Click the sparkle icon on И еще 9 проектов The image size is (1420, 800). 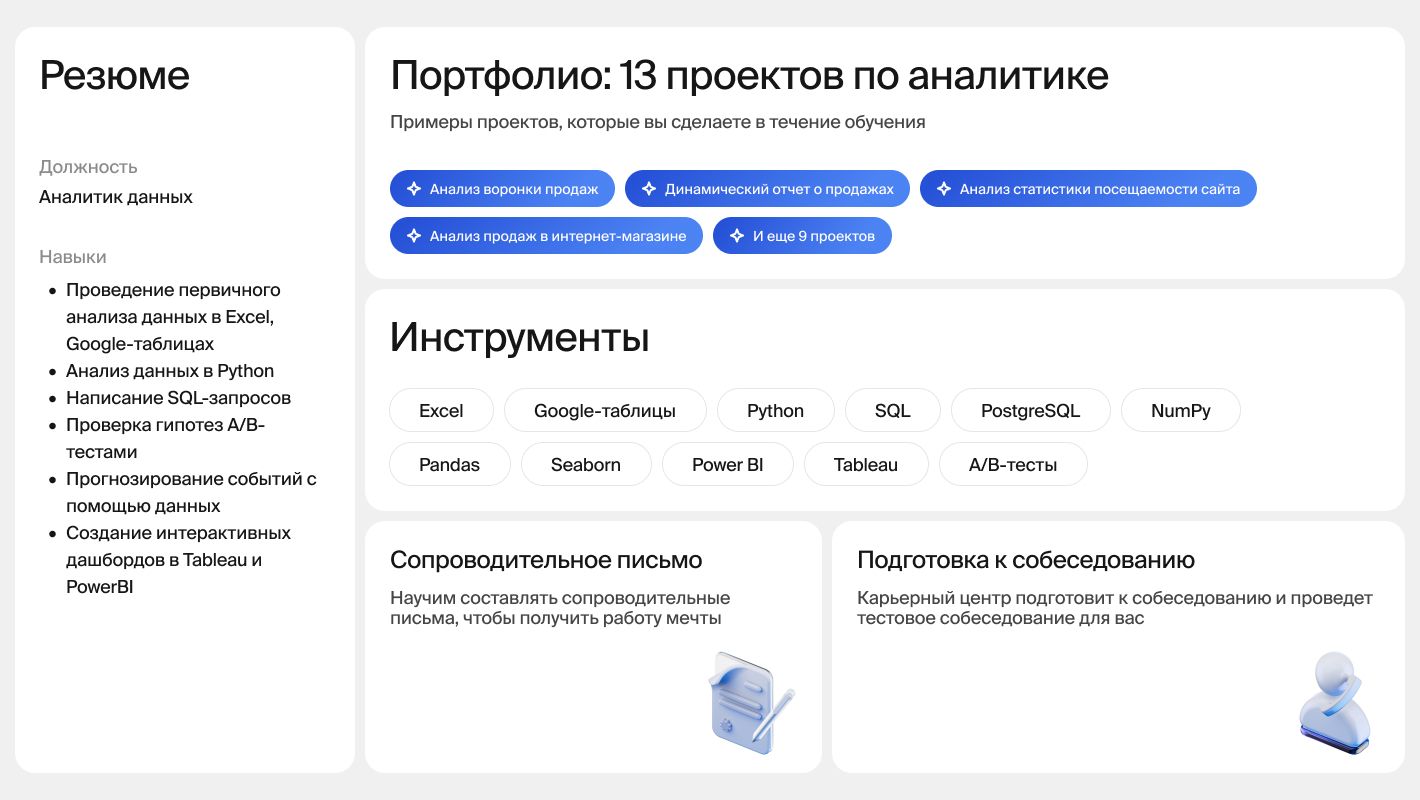click(736, 236)
